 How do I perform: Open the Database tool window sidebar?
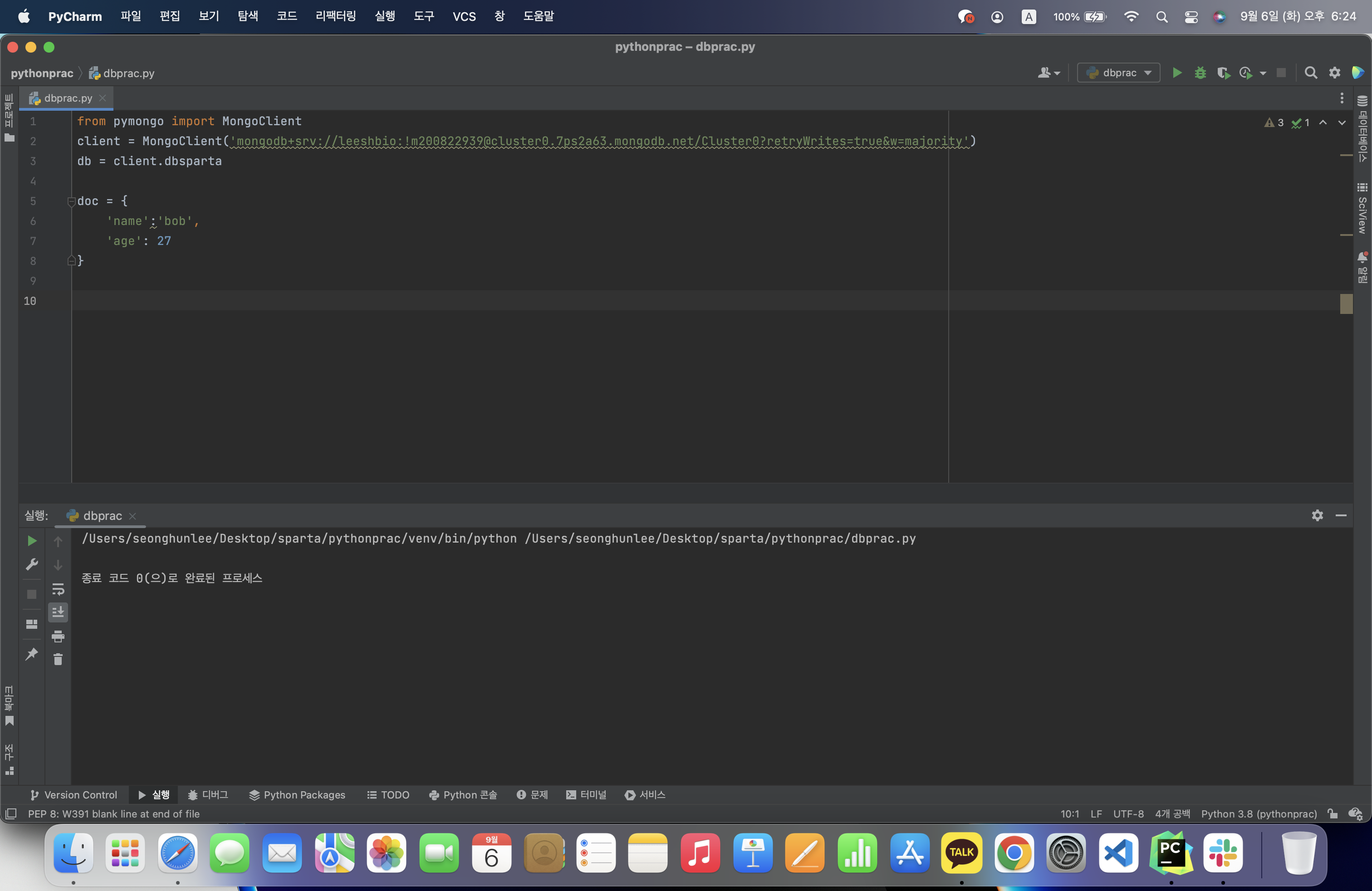pos(1362,128)
